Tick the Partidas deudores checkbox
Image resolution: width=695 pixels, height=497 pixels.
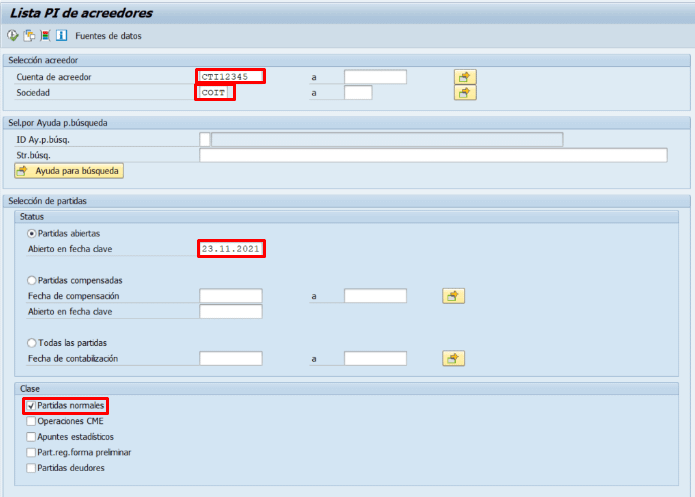coord(30,468)
